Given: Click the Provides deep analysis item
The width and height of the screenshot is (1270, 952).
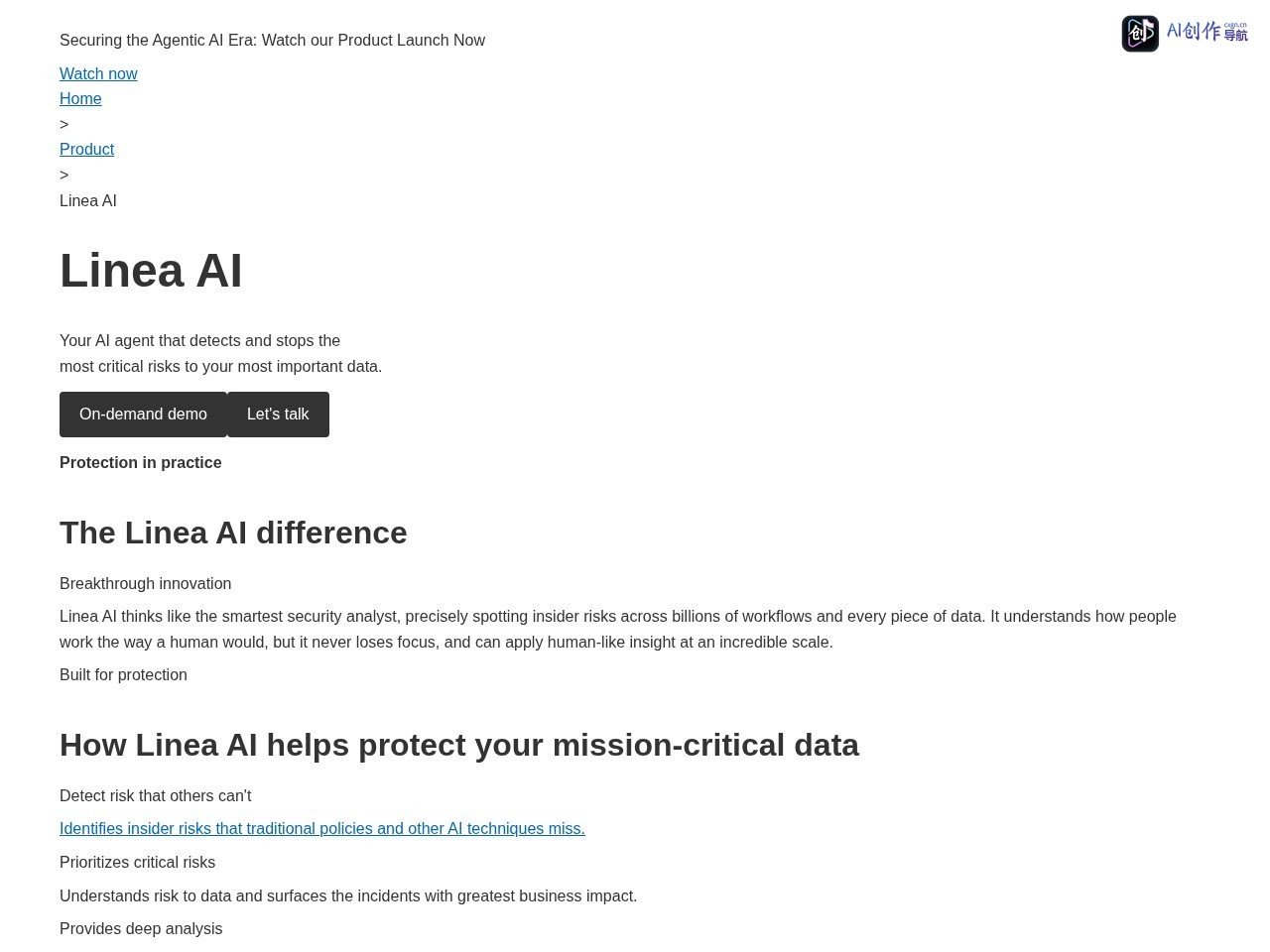Looking at the screenshot, I should tap(141, 928).
